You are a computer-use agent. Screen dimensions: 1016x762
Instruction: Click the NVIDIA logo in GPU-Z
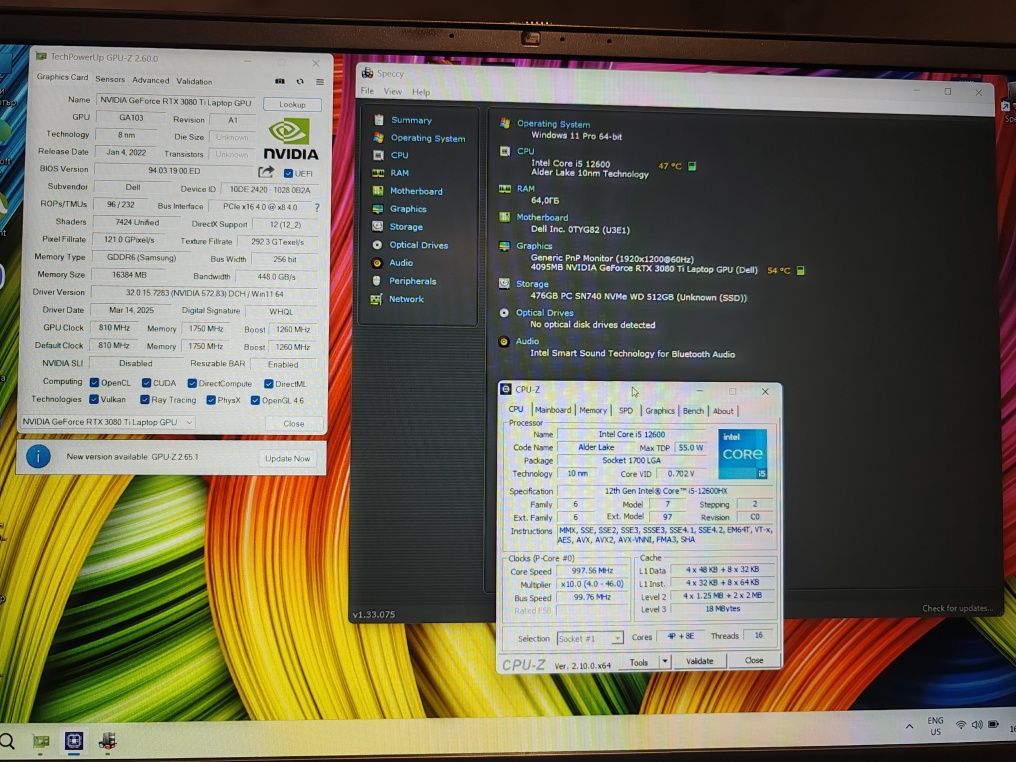290,139
